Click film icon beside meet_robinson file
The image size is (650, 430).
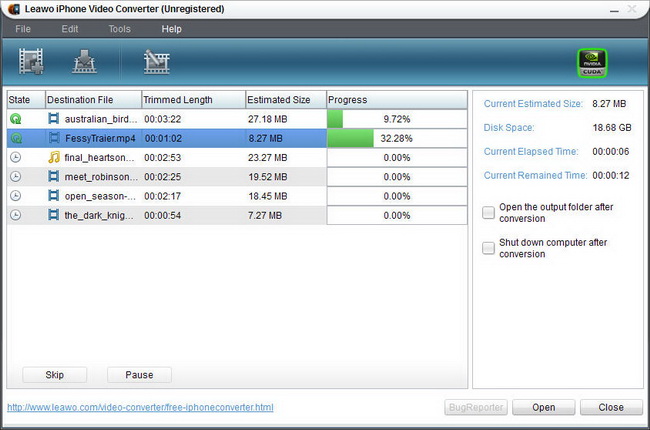(x=53, y=176)
